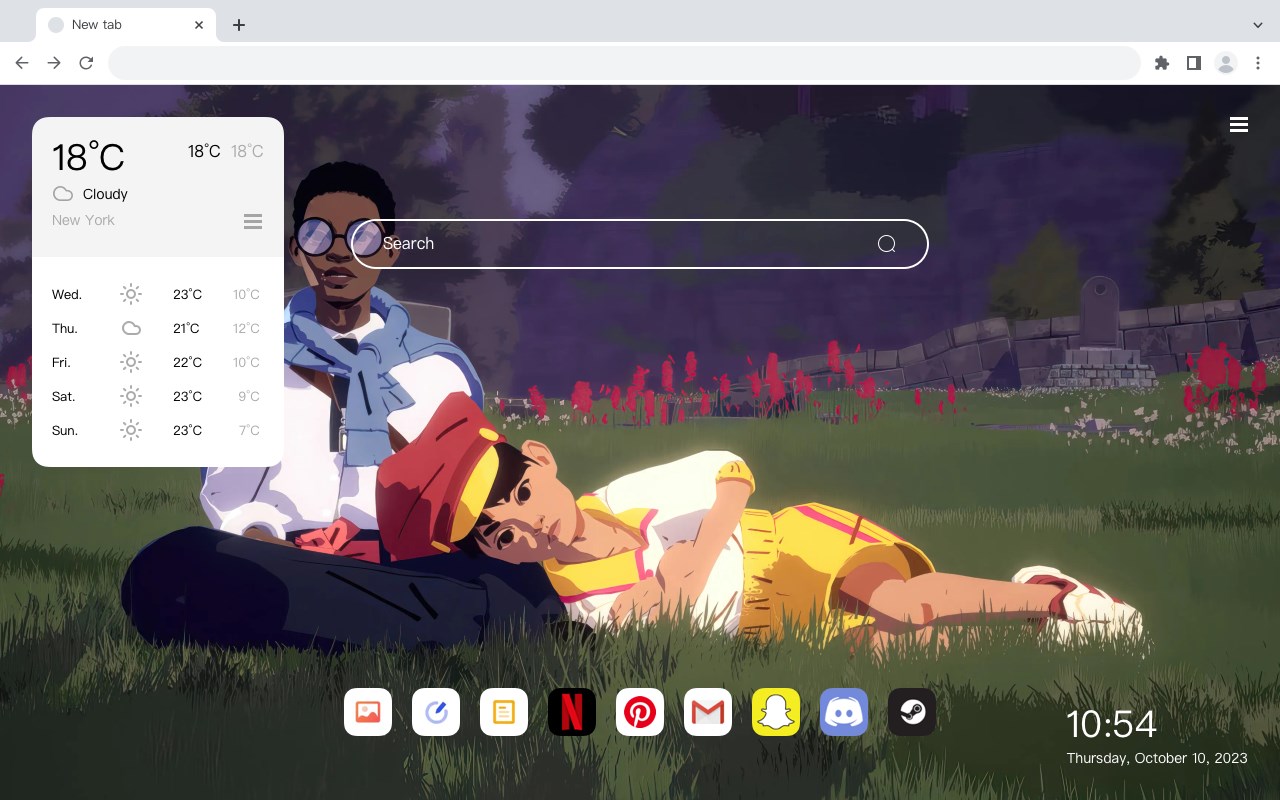Reload the current page
Image resolution: width=1280 pixels, height=800 pixels.
[86, 63]
